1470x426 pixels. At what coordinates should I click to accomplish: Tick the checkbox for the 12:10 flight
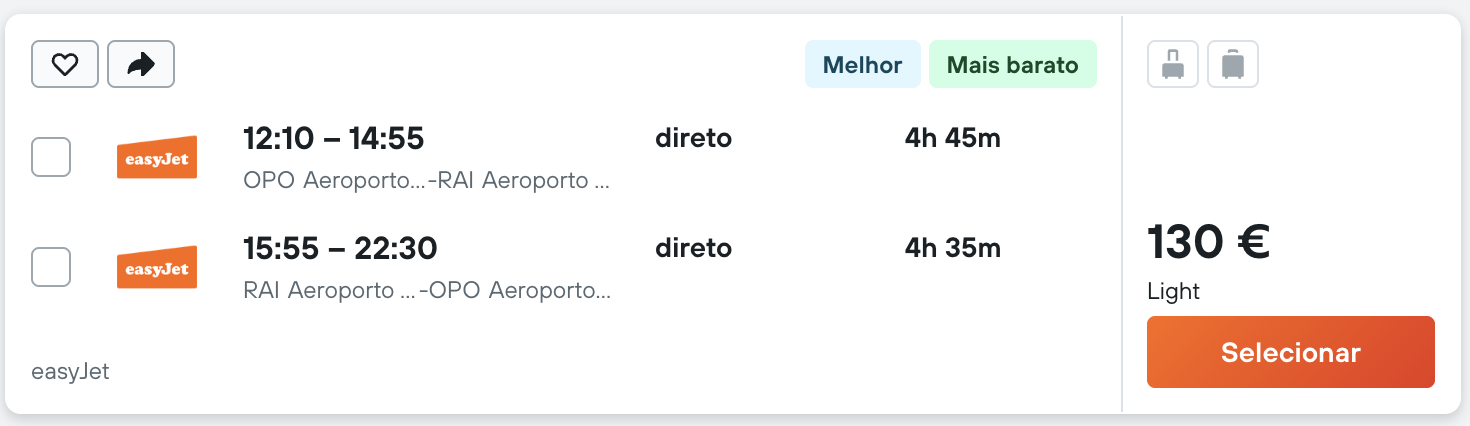click(x=51, y=157)
